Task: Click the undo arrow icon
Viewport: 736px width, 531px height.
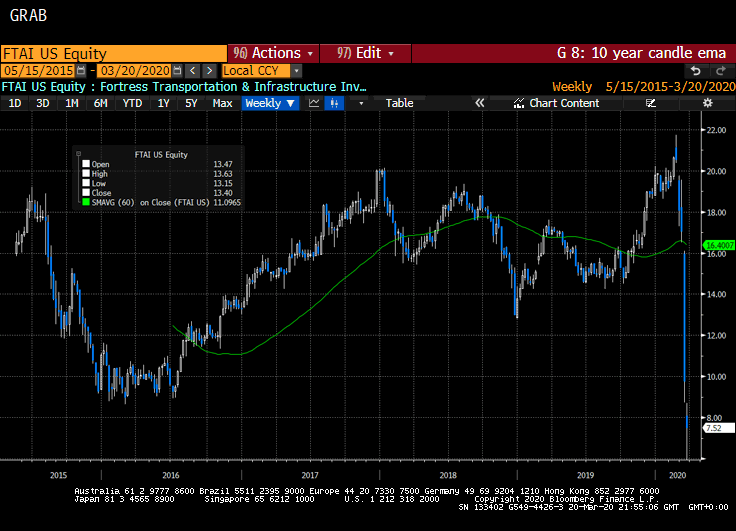Action: (695, 71)
